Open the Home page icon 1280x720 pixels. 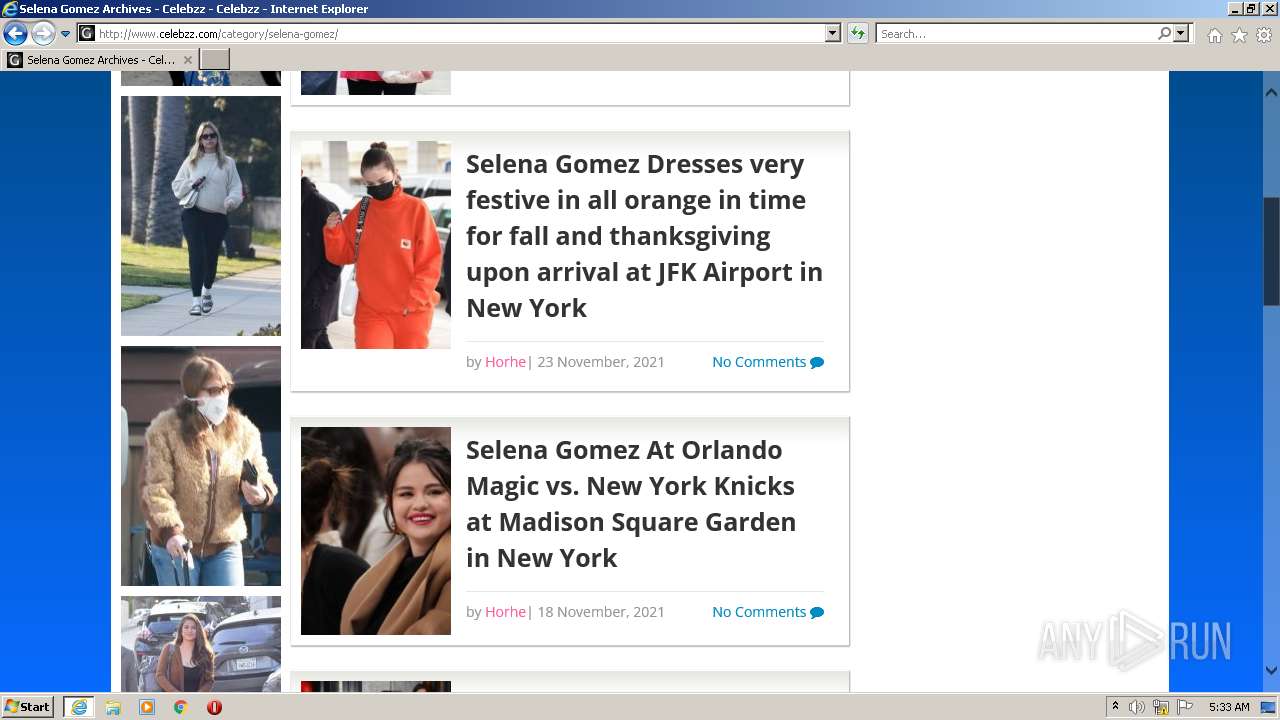pos(1214,35)
